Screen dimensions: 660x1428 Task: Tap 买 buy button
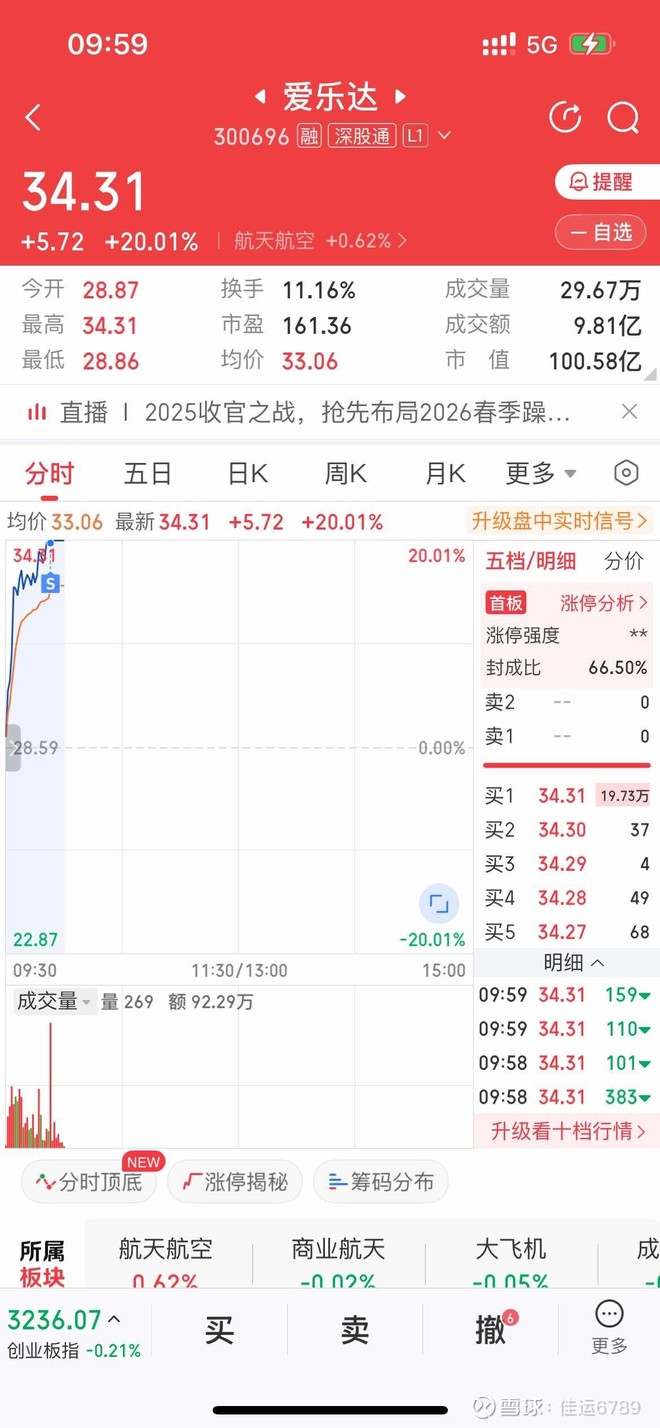pos(219,1329)
